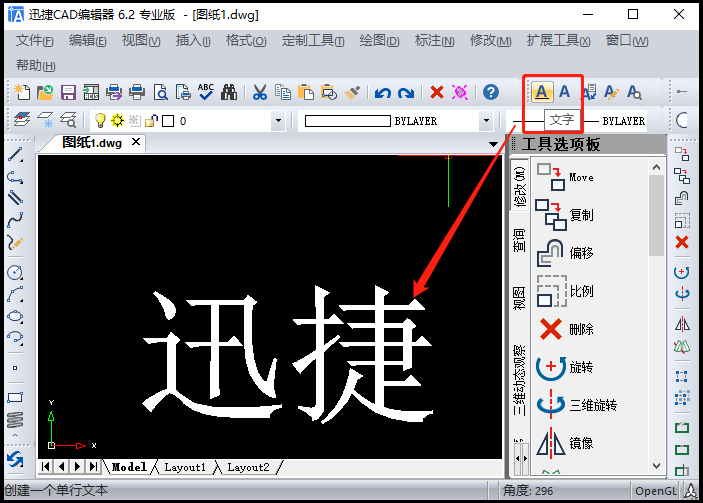Open the 编辑 menu
Viewport: 703px width, 503px height.
pos(87,41)
